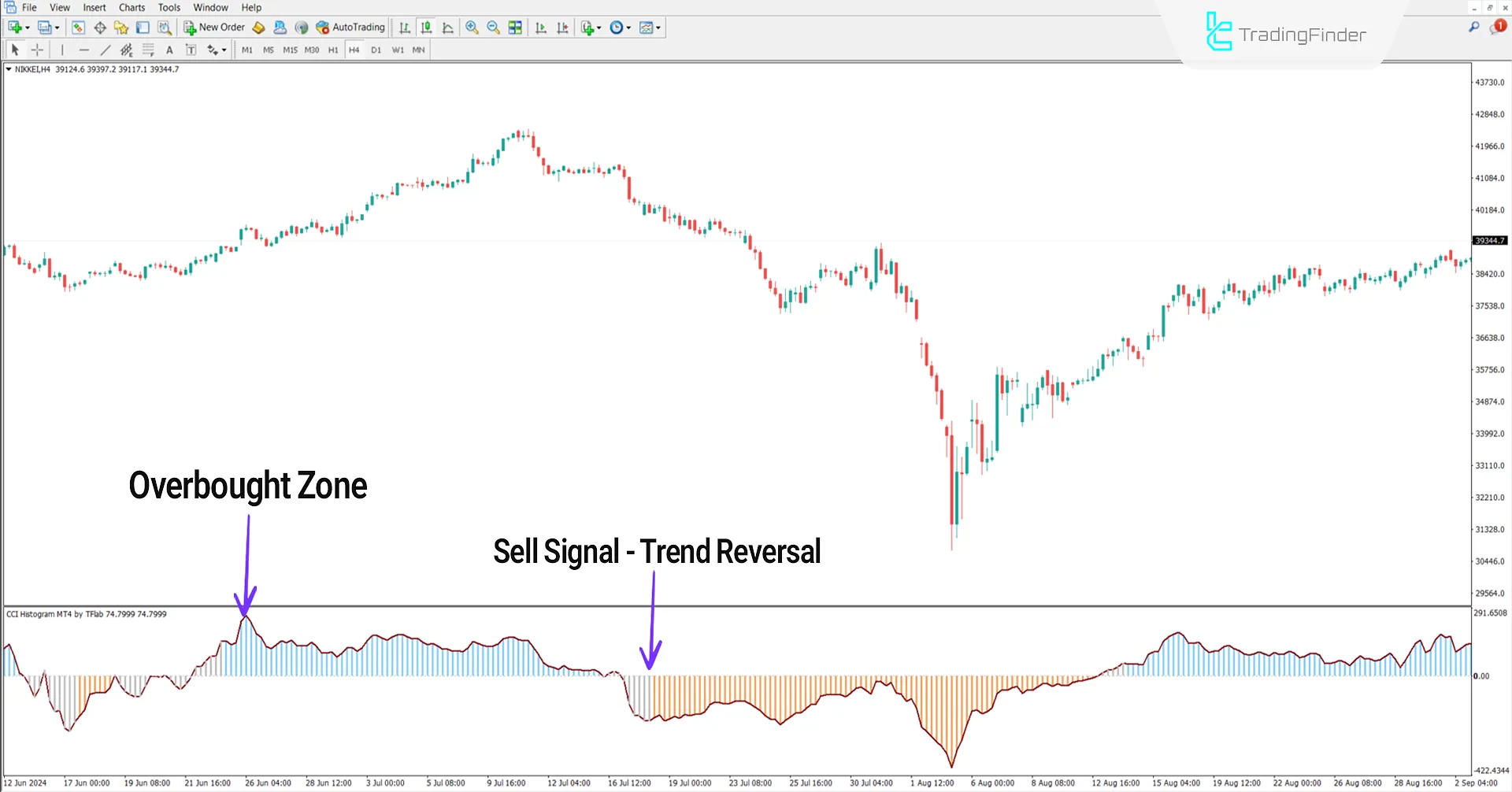Zoom in on the chart
The width and height of the screenshot is (1512, 792).
pos(471,27)
